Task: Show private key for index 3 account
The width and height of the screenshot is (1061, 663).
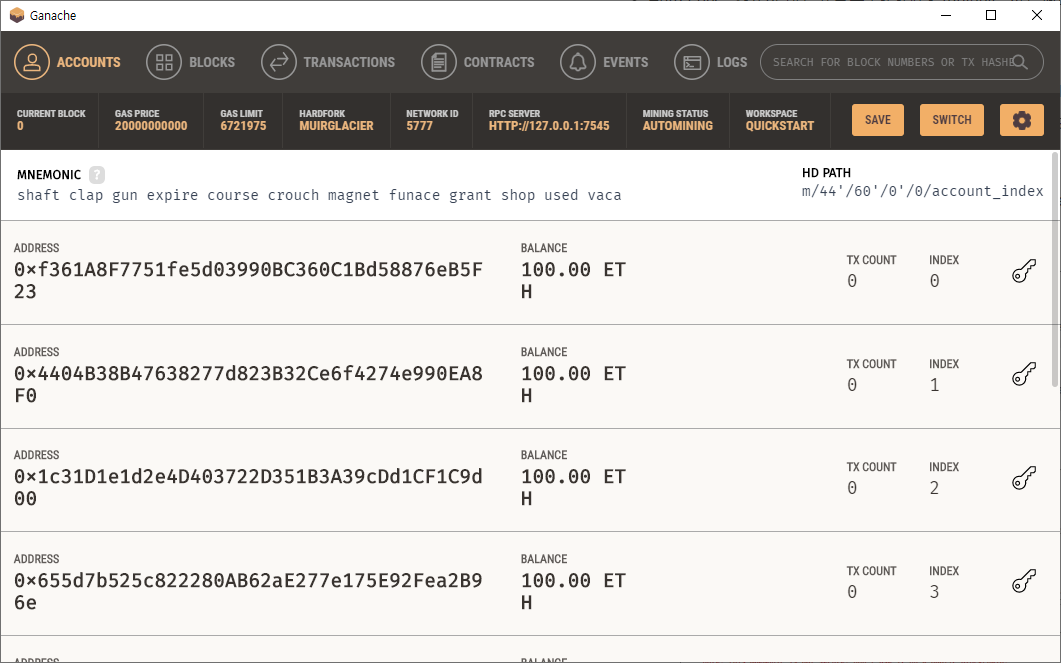Action: pyautogui.click(x=1024, y=581)
